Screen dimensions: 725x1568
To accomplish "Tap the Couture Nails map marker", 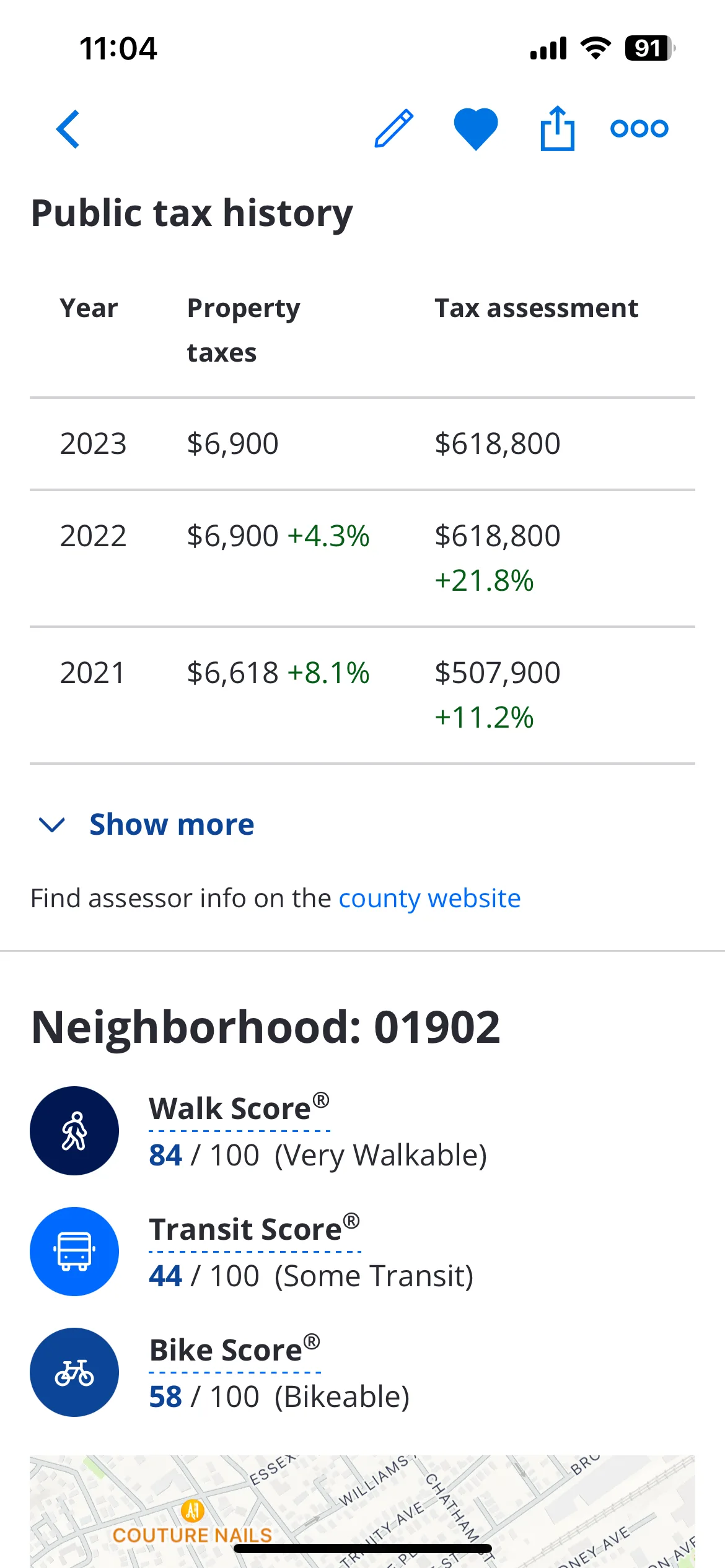I will pos(193,1511).
